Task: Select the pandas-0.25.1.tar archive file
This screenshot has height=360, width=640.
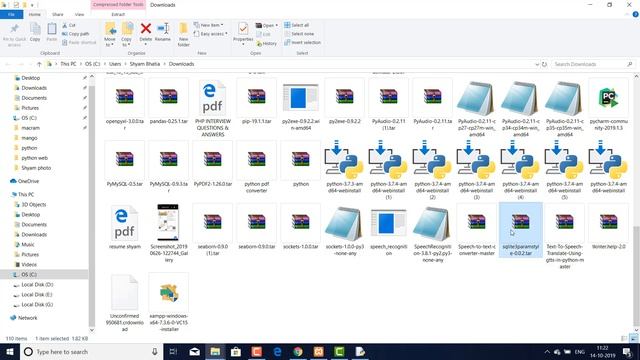Action: pyautogui.click(x=169, y=102)
